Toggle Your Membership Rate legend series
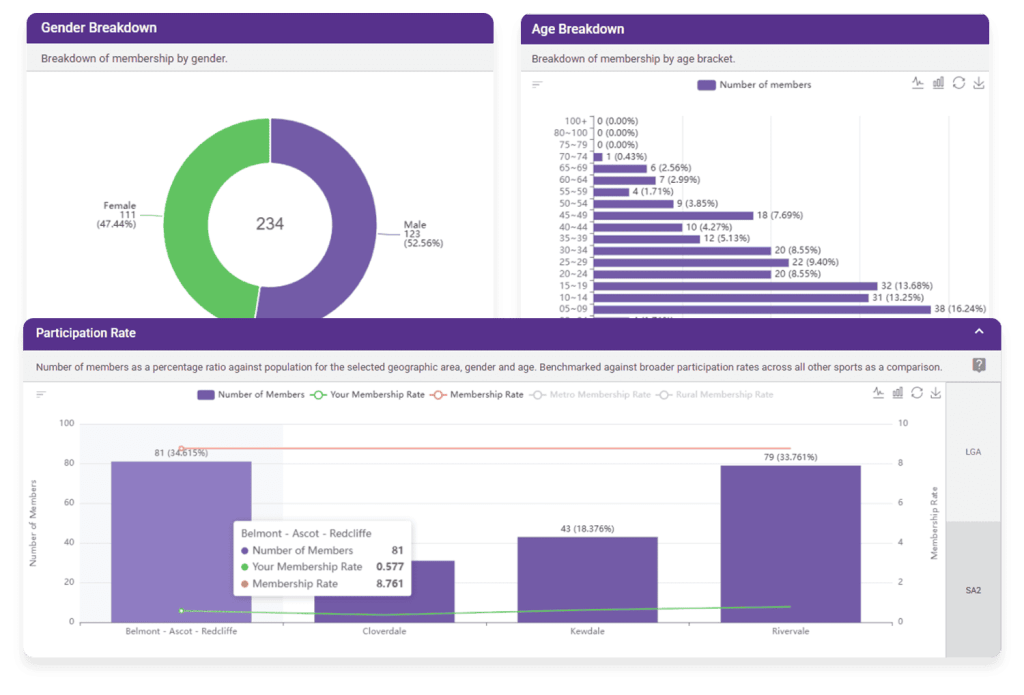This screenshot has height=695, width=1024. point(368,395)
